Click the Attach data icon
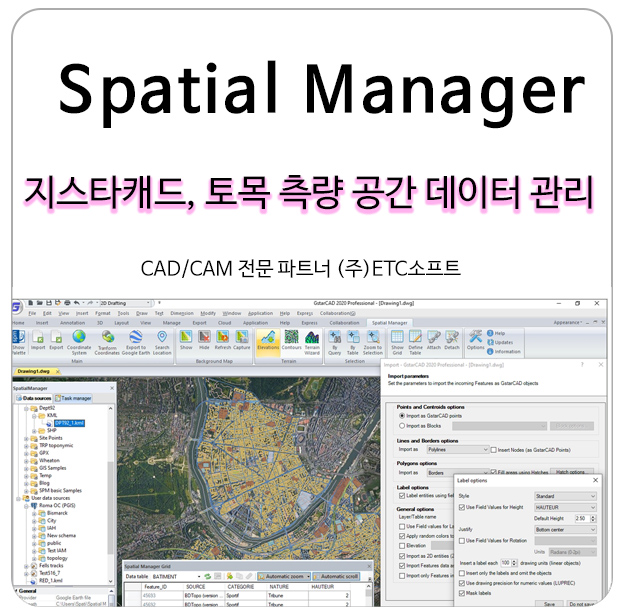Viewport: 624px width, 615px height. 433,340
